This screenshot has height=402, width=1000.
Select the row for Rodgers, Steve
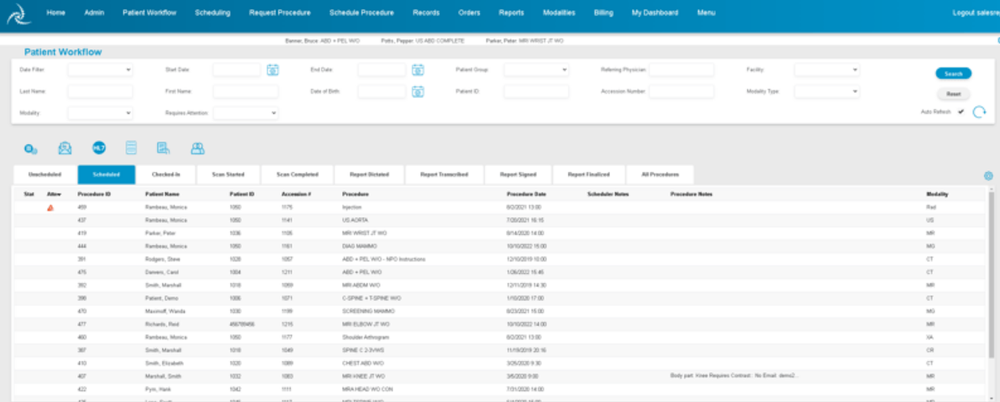pyautogui.click(x=501, y=259)
